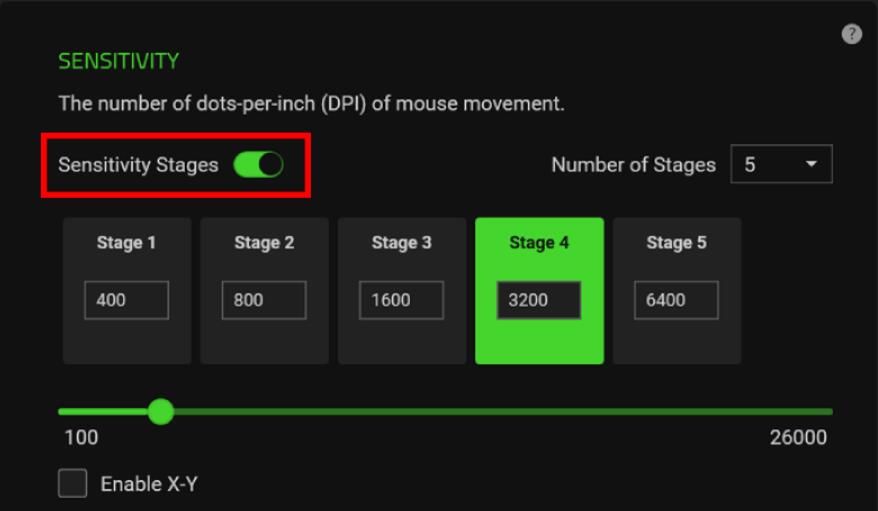Focus the 3200 DPI input in Stage 4

[x=539, y=300]
